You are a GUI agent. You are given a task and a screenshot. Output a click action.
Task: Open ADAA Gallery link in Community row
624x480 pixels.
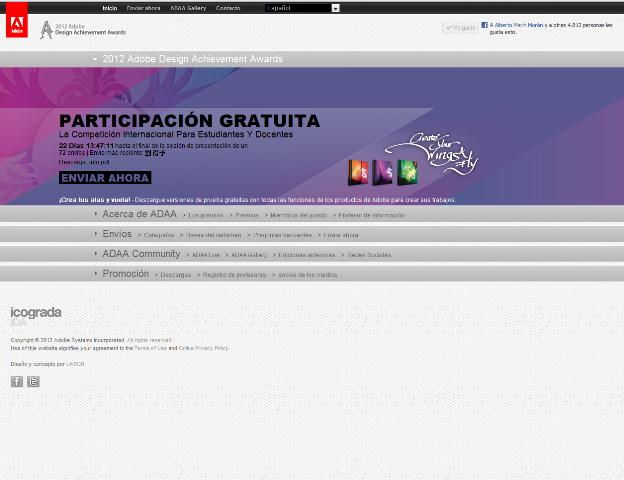coord(249,255)
